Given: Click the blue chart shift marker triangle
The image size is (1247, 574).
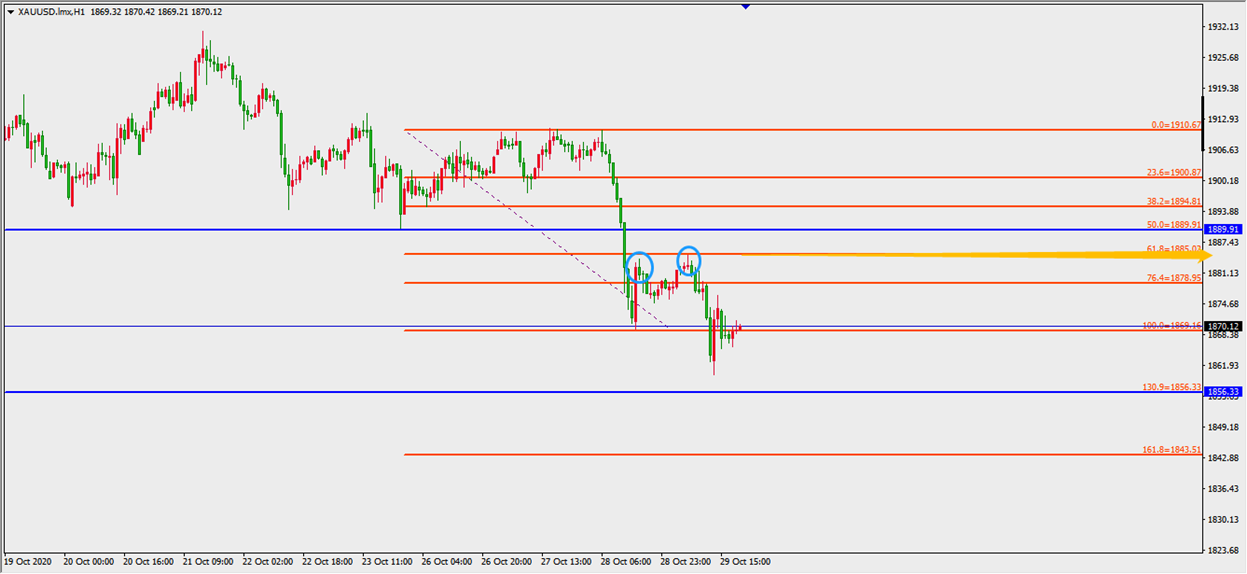Looking at the screenshot, I should 745,6.
